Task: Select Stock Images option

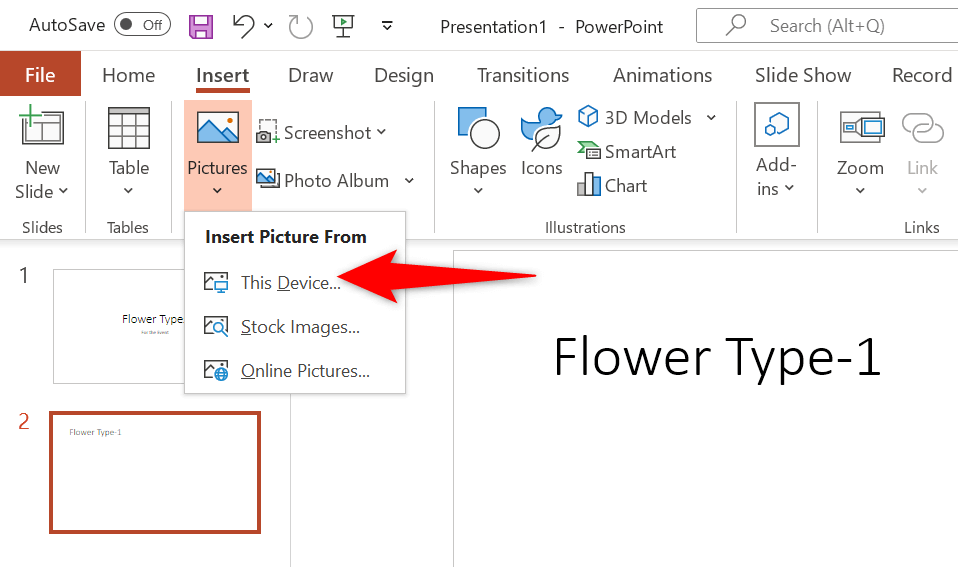Action: click(300, 327)
